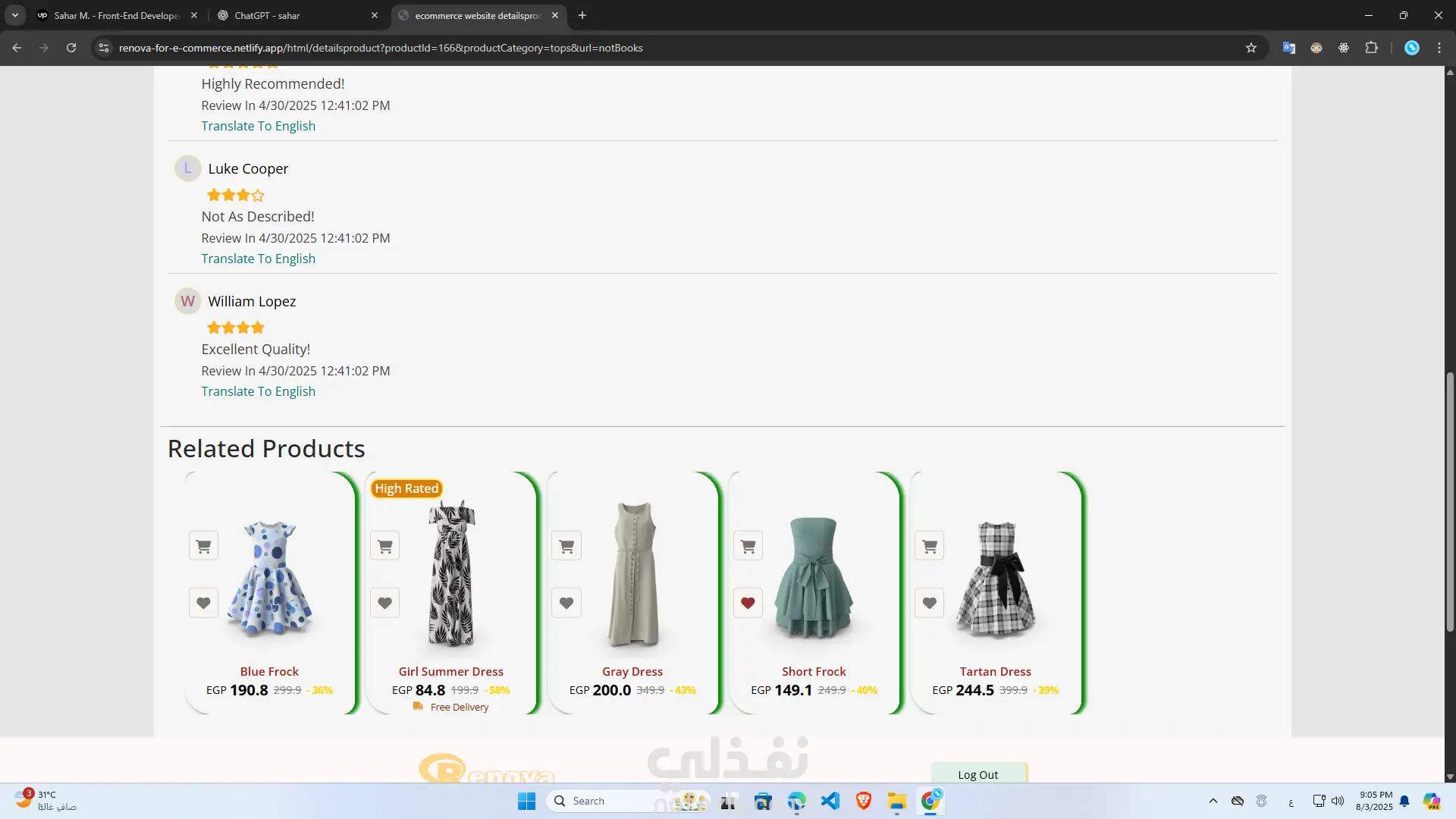The image size is (1456, 819).
Task: Expand hidden system tray icons chevron
Action: (x=1213, y=801)
